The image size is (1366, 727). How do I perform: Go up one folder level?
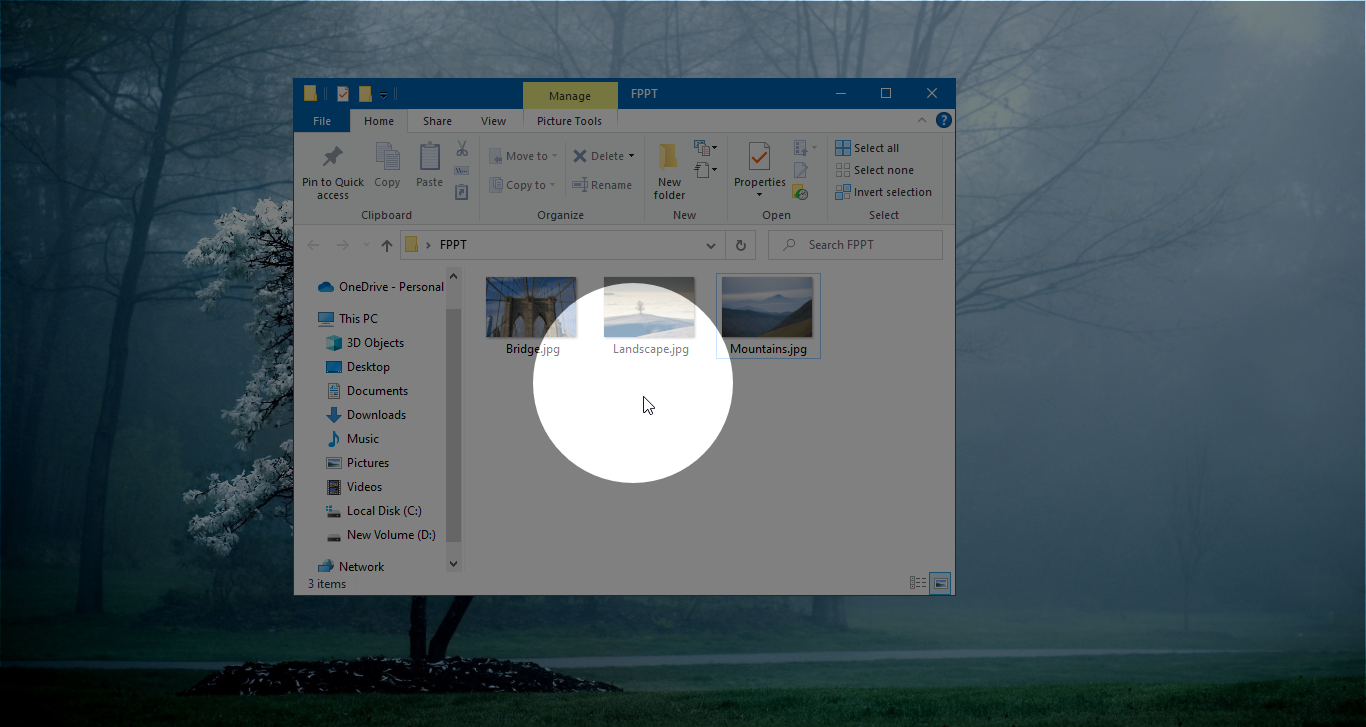point(386,245)
